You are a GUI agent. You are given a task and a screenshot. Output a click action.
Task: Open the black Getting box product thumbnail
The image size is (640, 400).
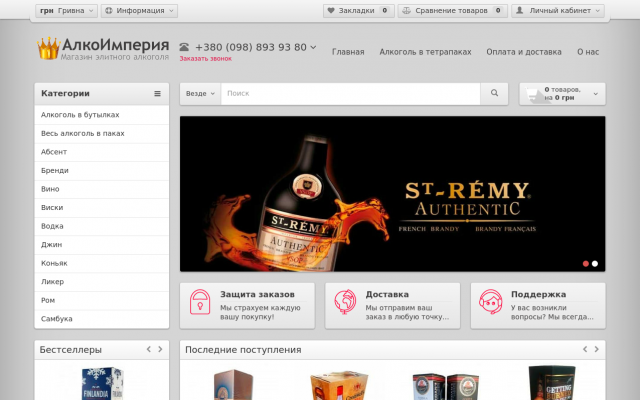pos(552,383)
